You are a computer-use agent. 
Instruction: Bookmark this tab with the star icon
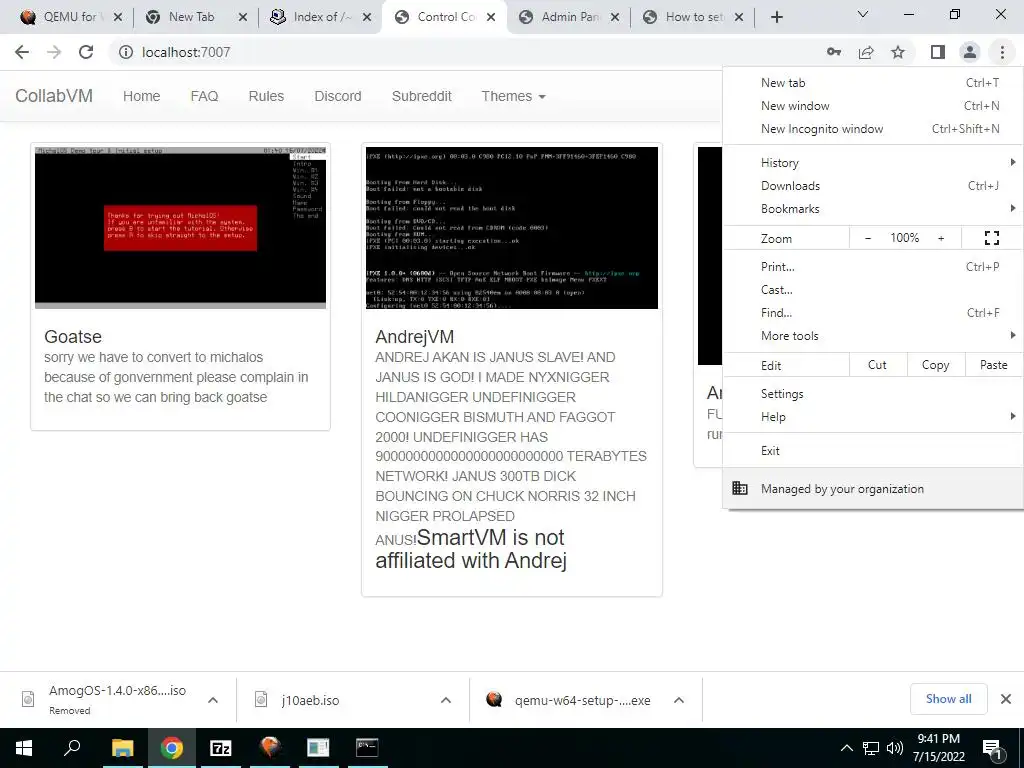[x=898, y=52]
